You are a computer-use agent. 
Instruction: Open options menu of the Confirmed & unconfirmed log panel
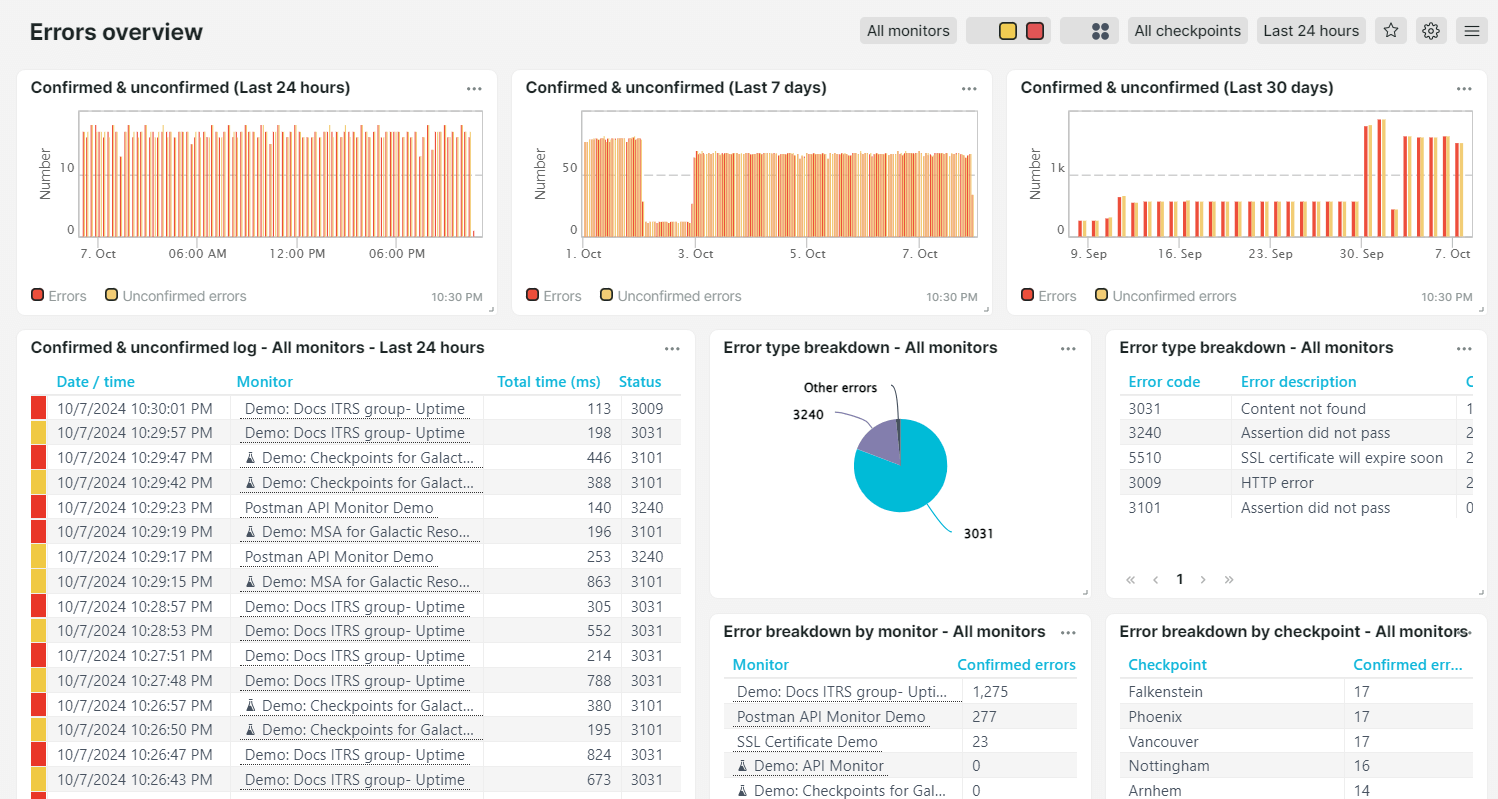672,349
